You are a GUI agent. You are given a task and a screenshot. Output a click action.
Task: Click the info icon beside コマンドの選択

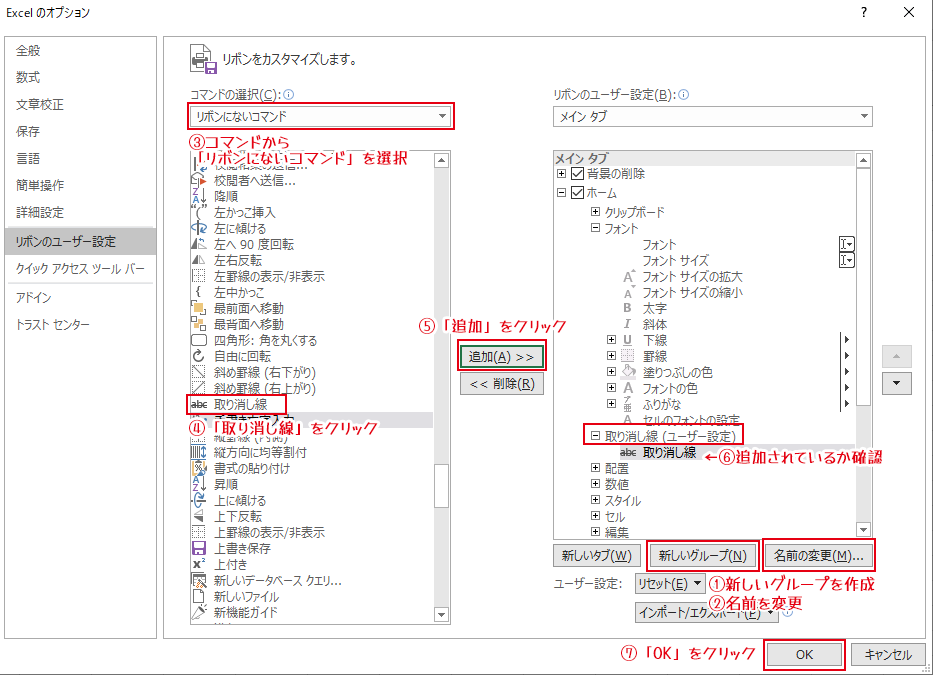[289, 95]
